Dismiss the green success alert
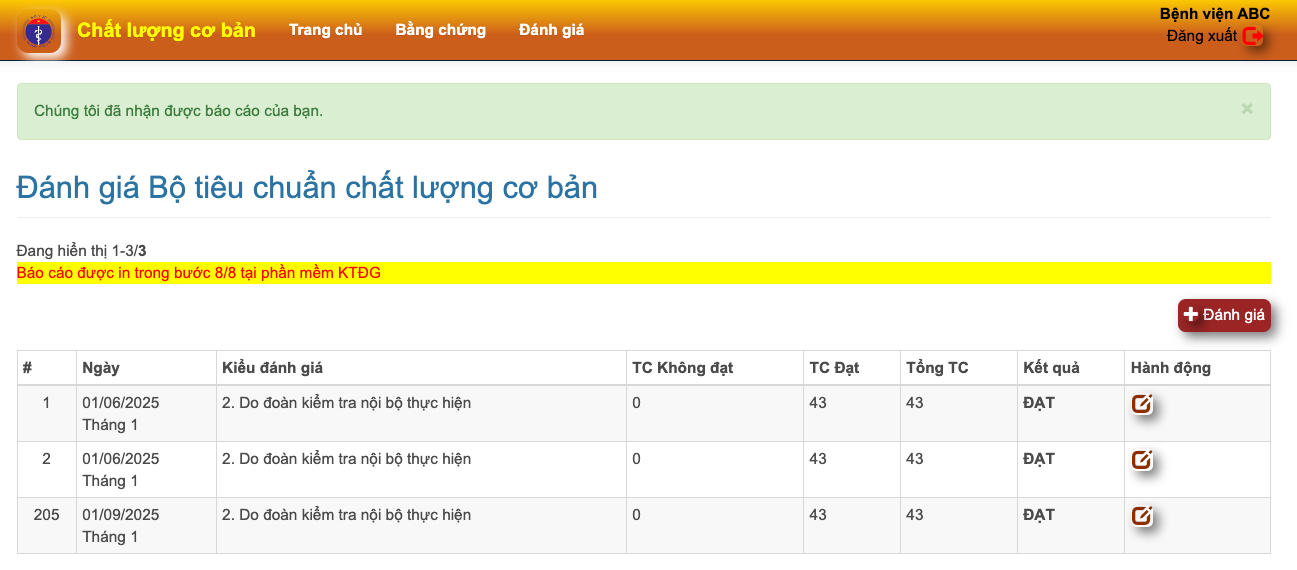The width and height of the screenshot is (1297, 570). click(x=1246, y=109)
